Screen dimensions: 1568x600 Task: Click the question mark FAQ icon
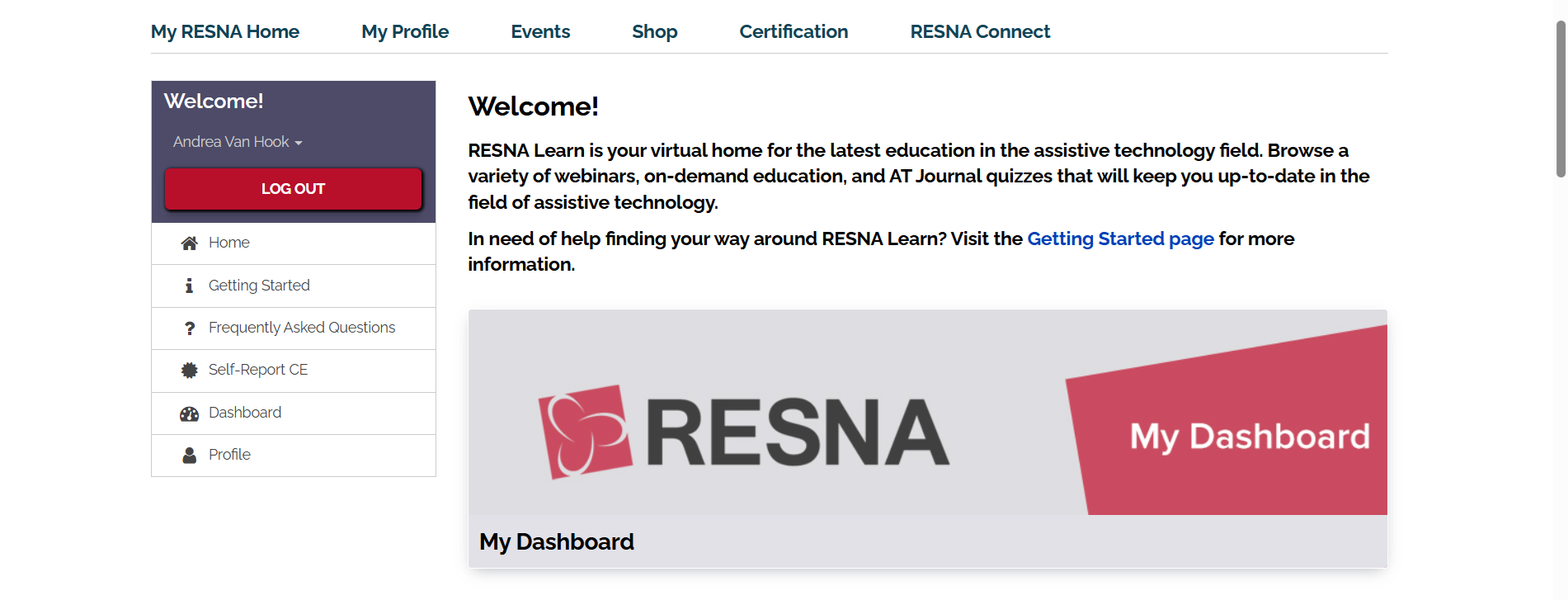190,328
